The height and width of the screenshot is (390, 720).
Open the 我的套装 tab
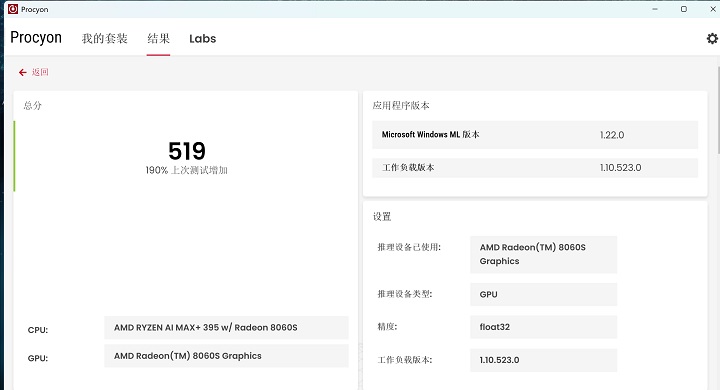pyautogui.click(x=105, y=39)
